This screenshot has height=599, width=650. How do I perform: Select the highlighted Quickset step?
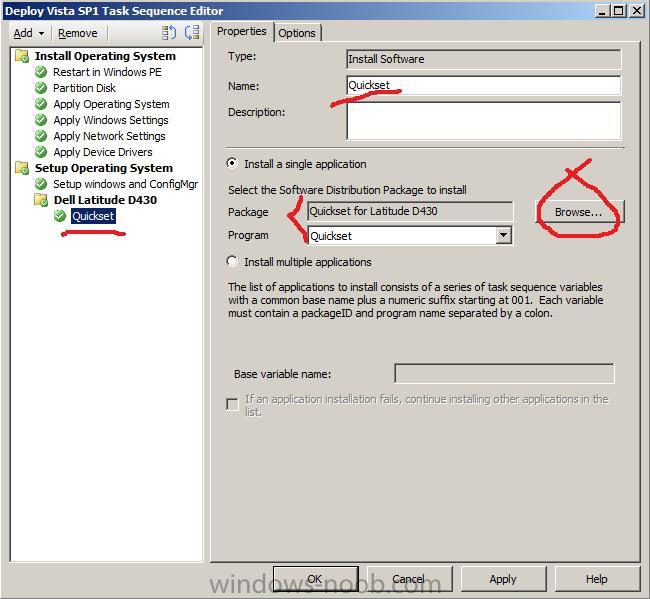tap(93, 216)
